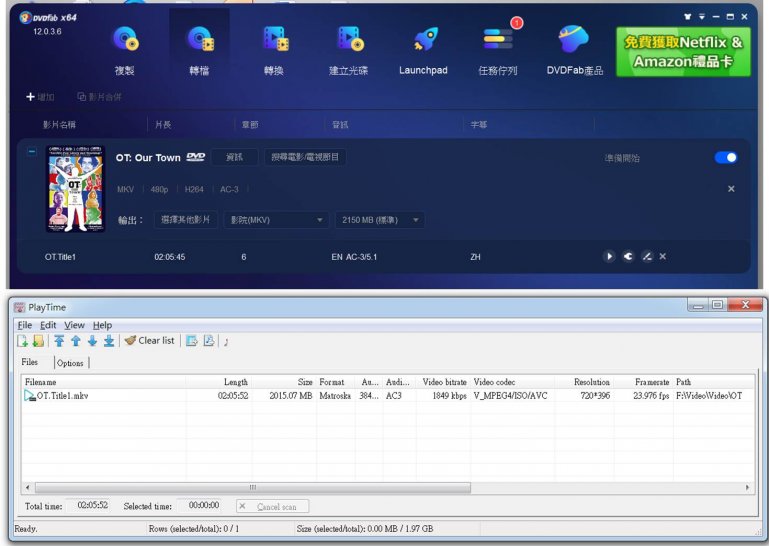Click the OT: Our Town cover thumbnail
Image resolution: width=769 pixels, height=546 pixels.
coord(76,189)
